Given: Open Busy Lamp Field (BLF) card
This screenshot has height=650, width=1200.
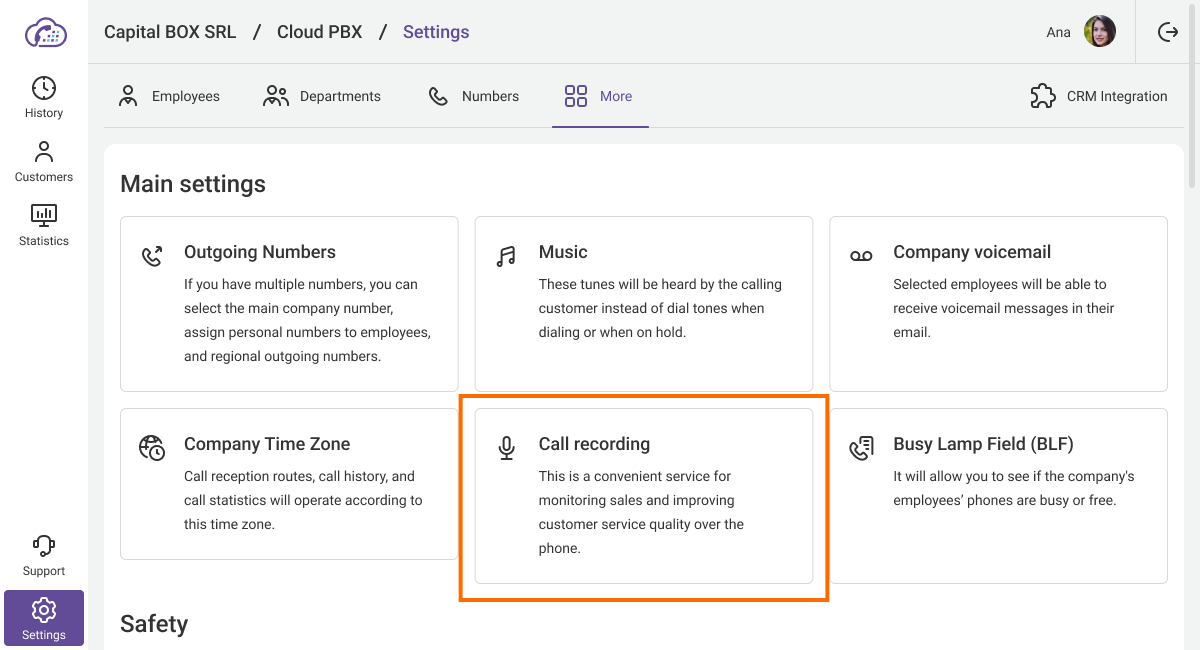Looking at the screenshot, I should point(998,496).
